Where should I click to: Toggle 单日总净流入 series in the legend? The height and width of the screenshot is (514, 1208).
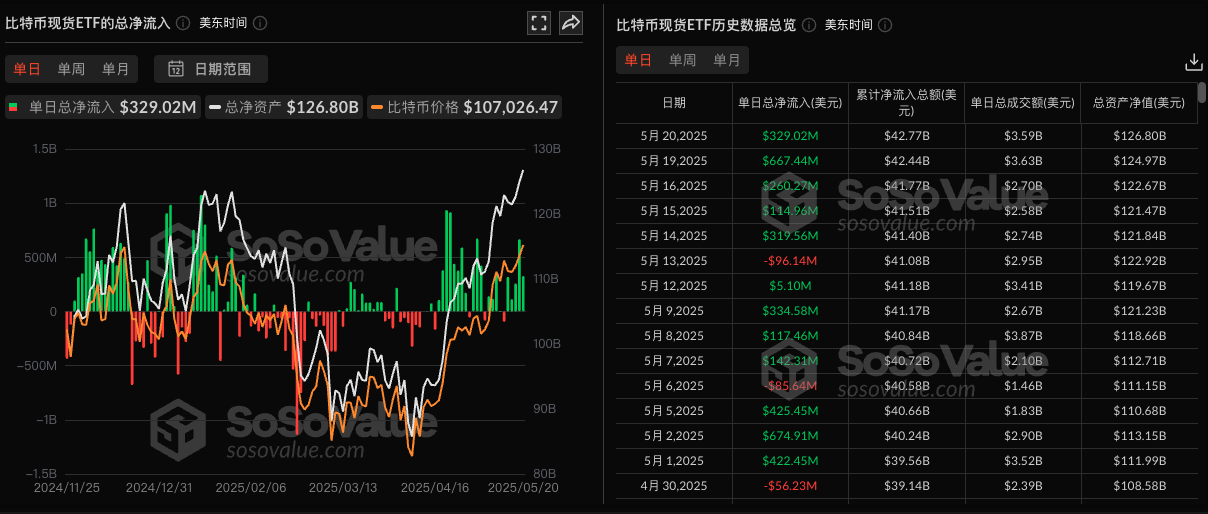103,107
